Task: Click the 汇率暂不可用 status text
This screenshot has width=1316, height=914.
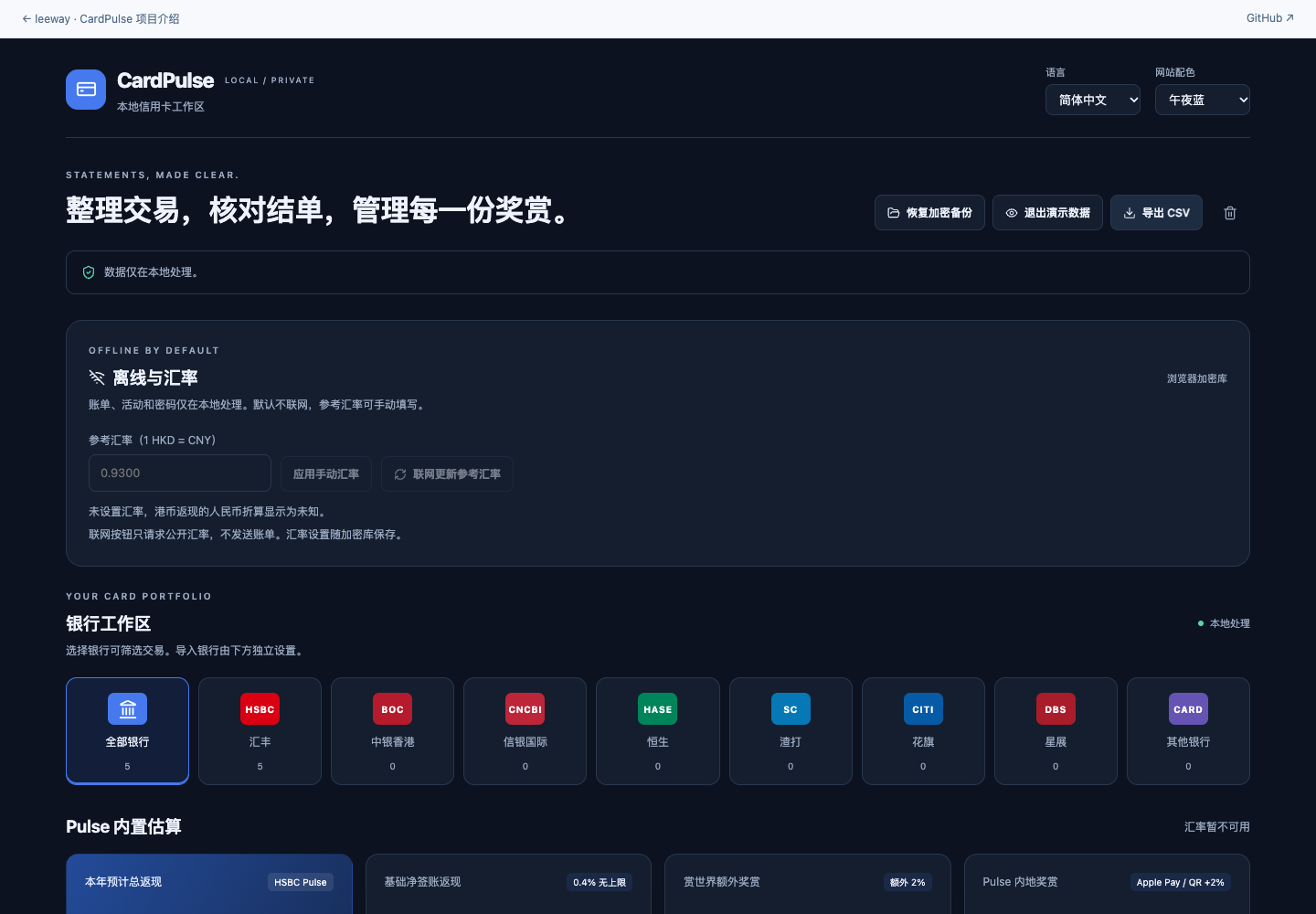Action: tap(1217, 827)
